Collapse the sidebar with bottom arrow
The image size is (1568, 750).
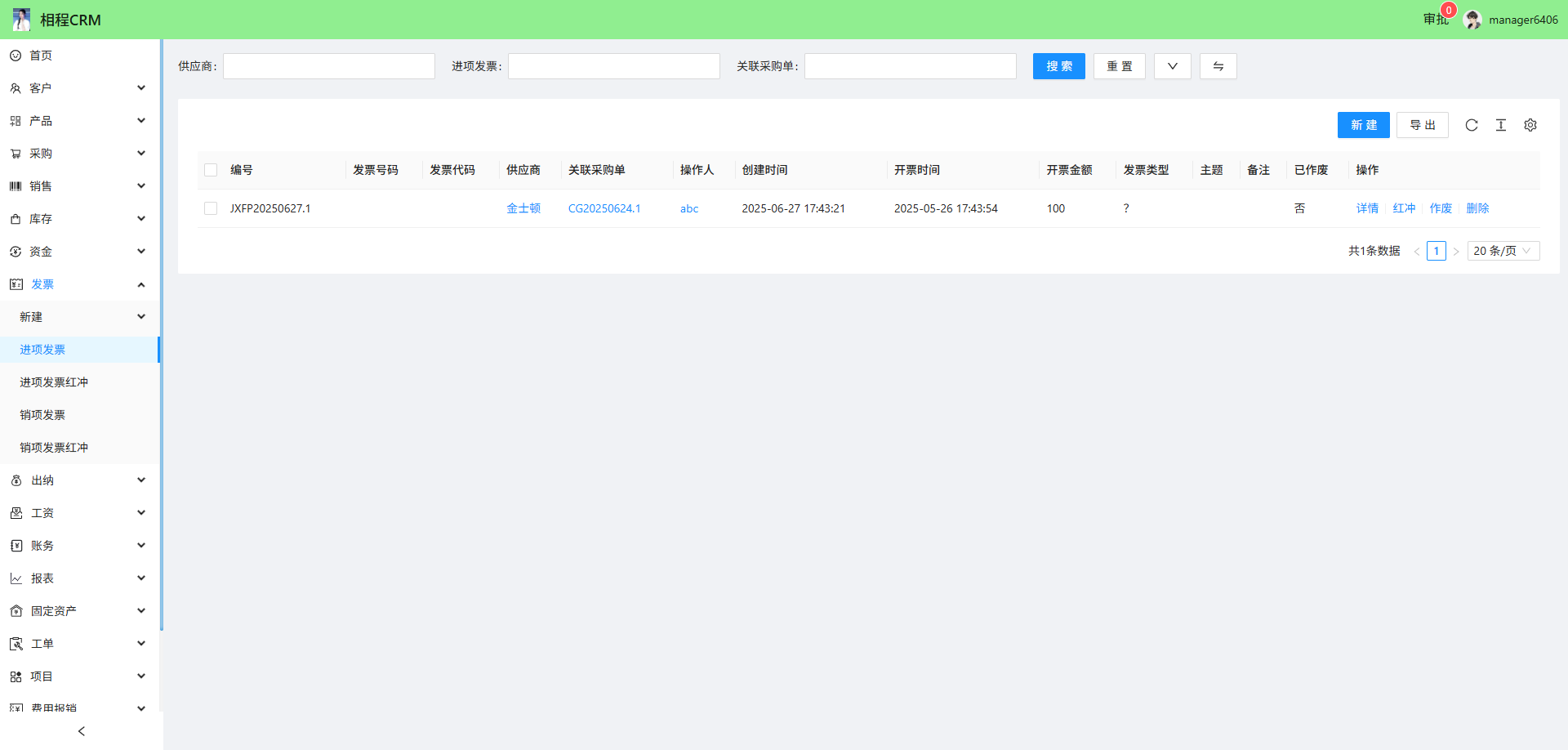(81, 731)
